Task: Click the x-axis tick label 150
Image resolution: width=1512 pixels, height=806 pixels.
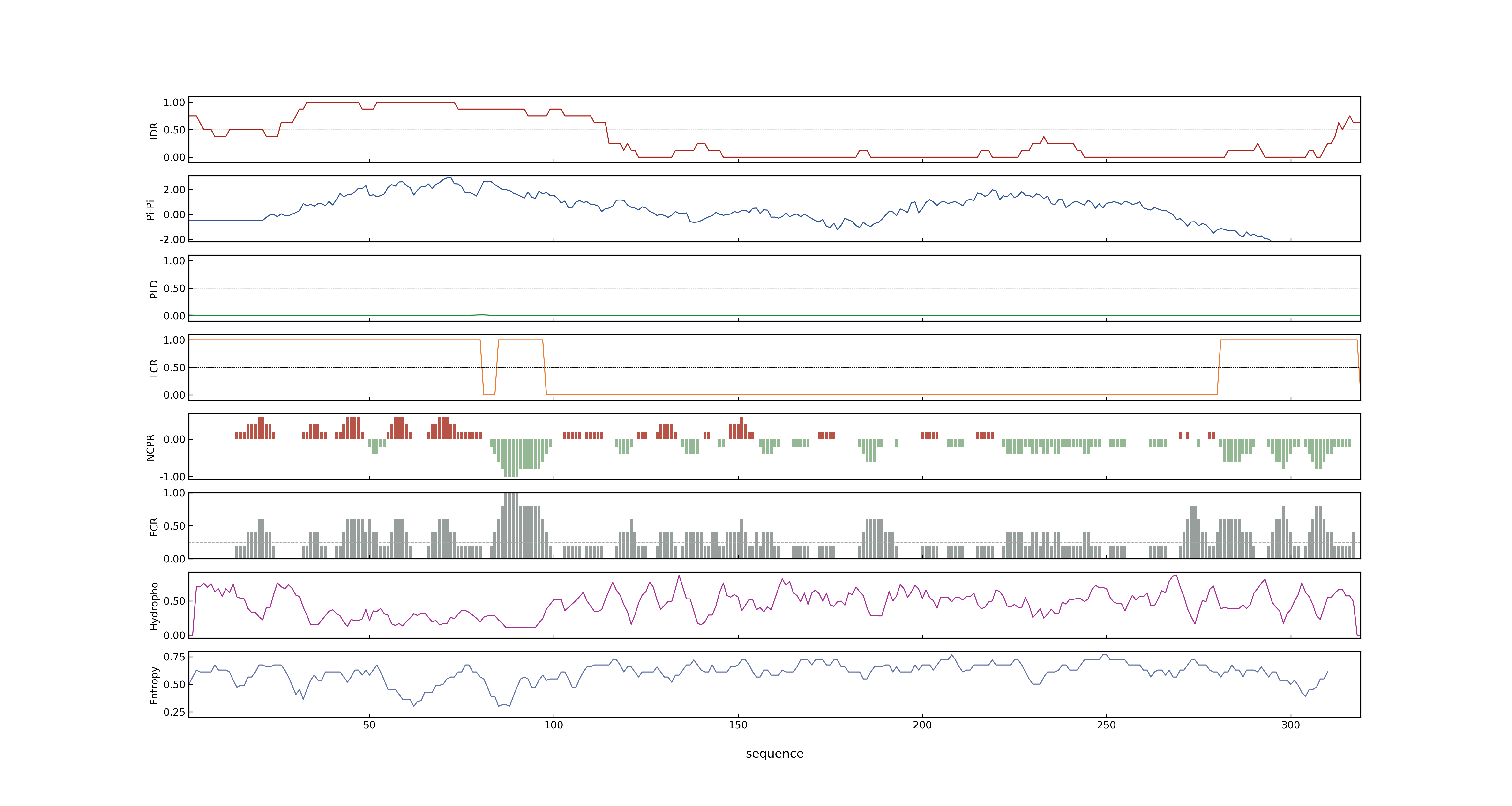Action: click(738, 725)
